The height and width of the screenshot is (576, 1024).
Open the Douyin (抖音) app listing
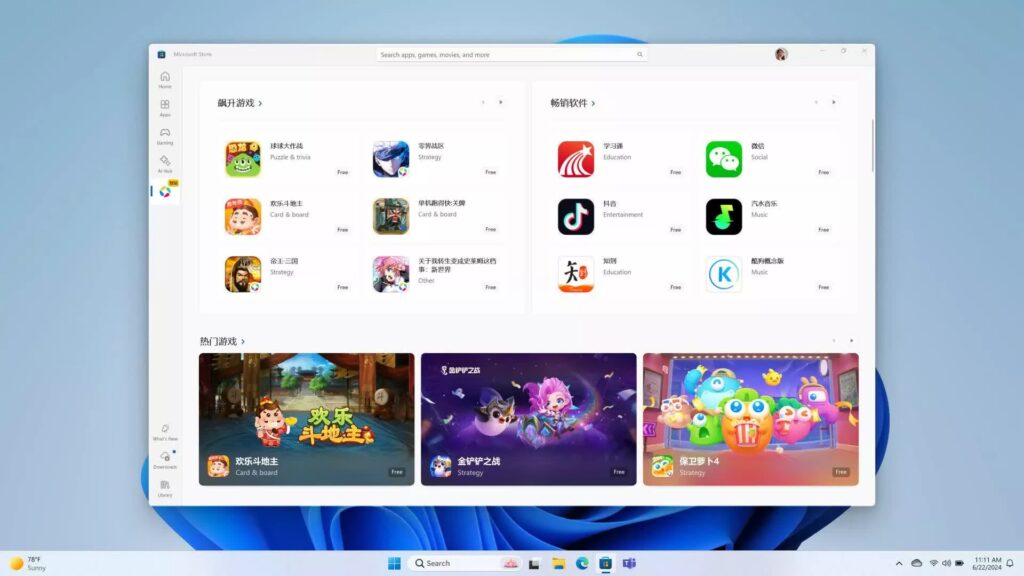click(x=576, y=216)
